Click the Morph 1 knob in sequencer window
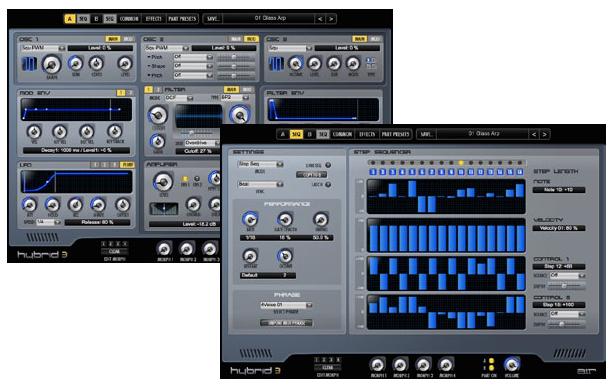Screen dimensions: 610x390 (x=377, y=365)
